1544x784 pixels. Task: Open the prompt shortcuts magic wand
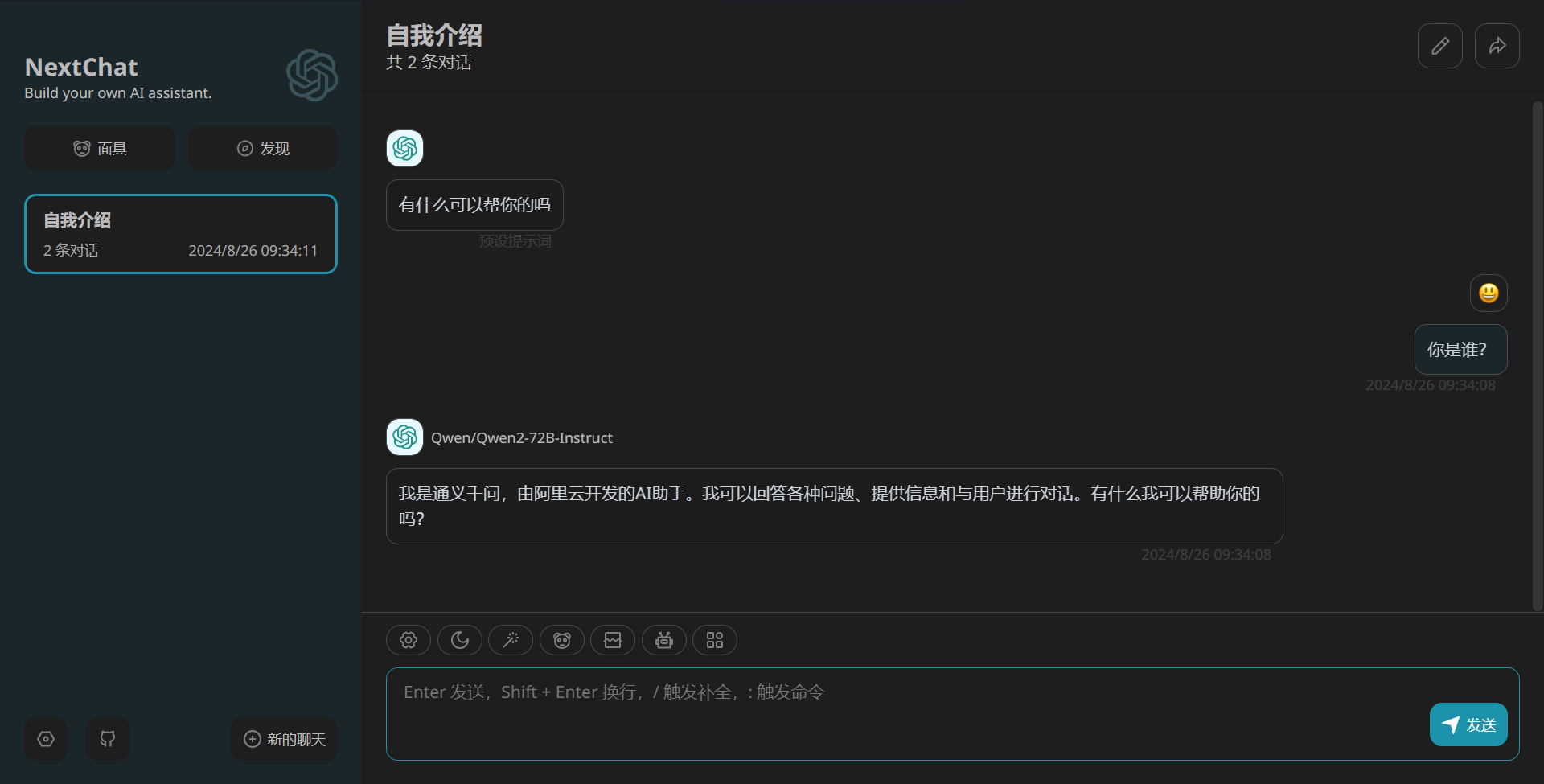coord(511,640)
